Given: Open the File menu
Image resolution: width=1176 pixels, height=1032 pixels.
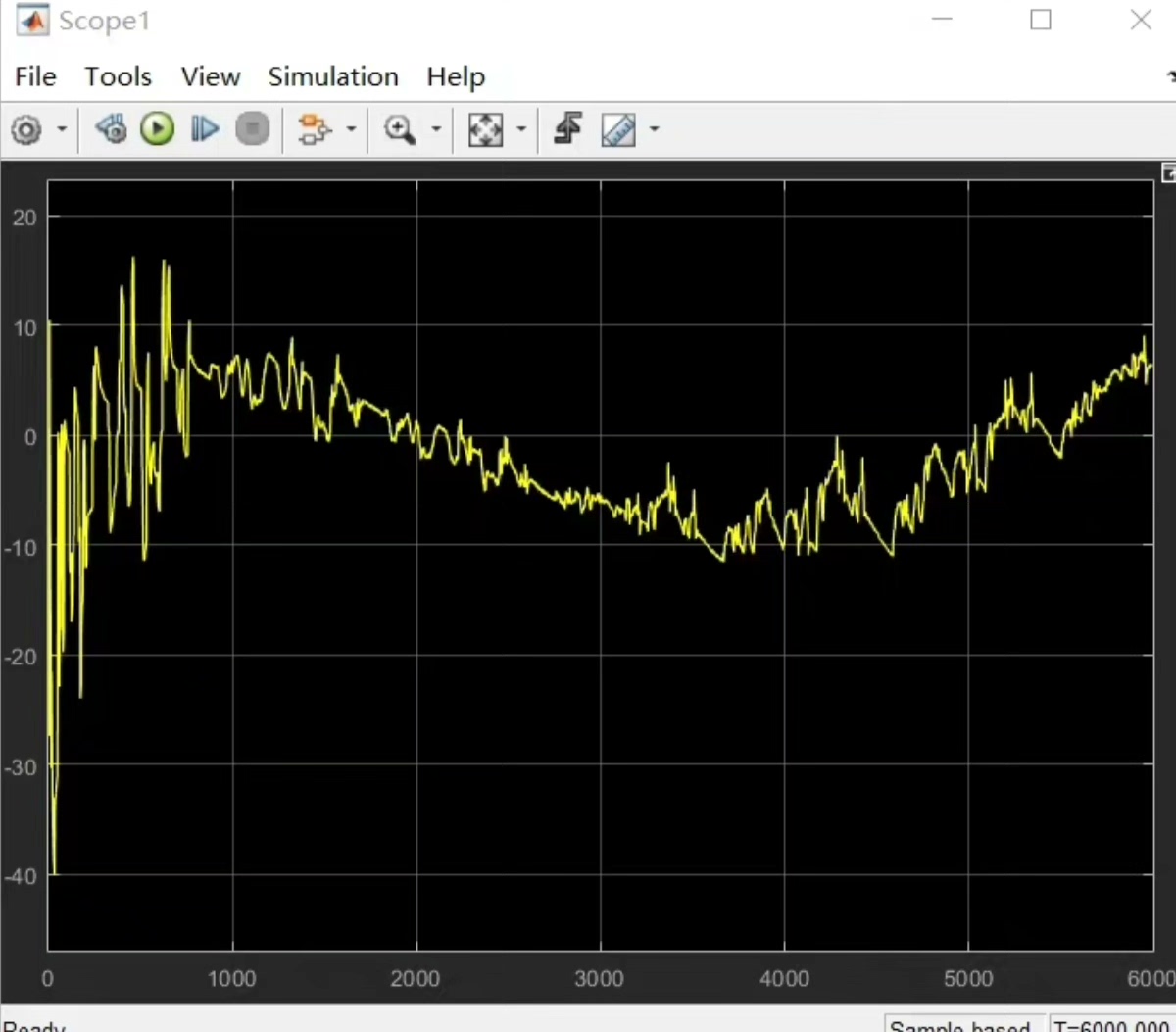Looking at the screenshot, I should (x=35, y=76).
